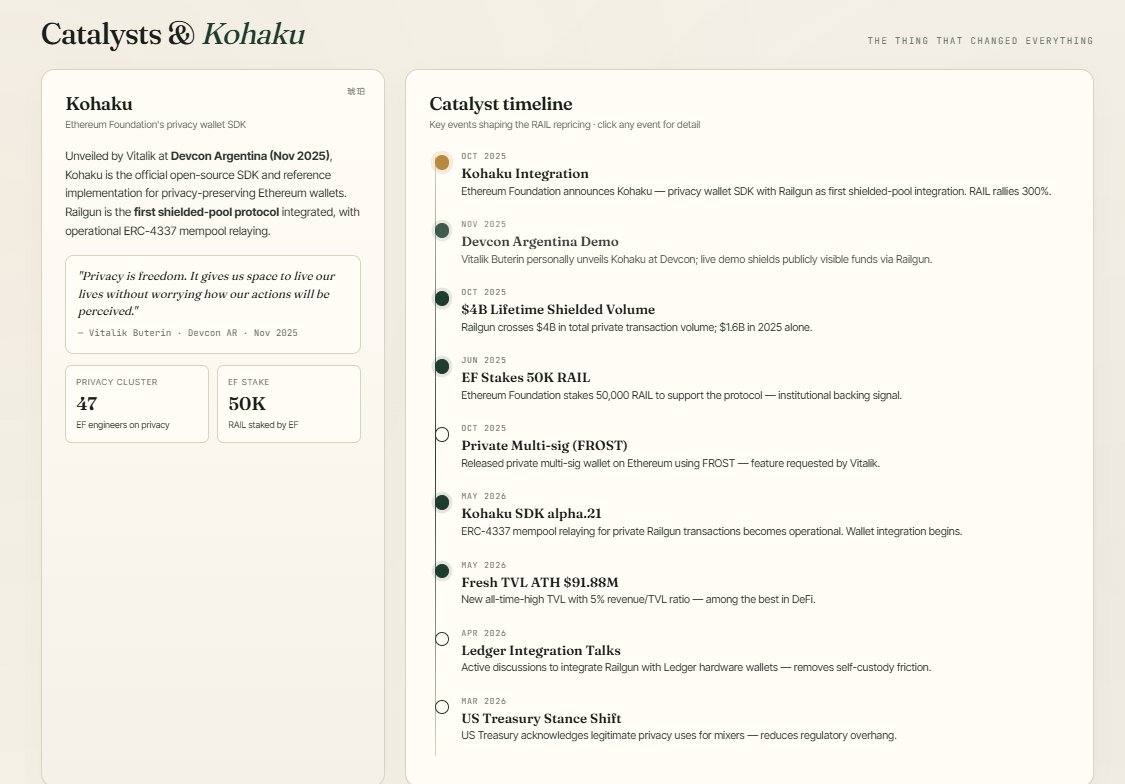The width and height of the screenshot is (1125, 784).
Task: Click the bold 'Devcon Argentina (Nov 2025)' text
Action: [250, 156]
